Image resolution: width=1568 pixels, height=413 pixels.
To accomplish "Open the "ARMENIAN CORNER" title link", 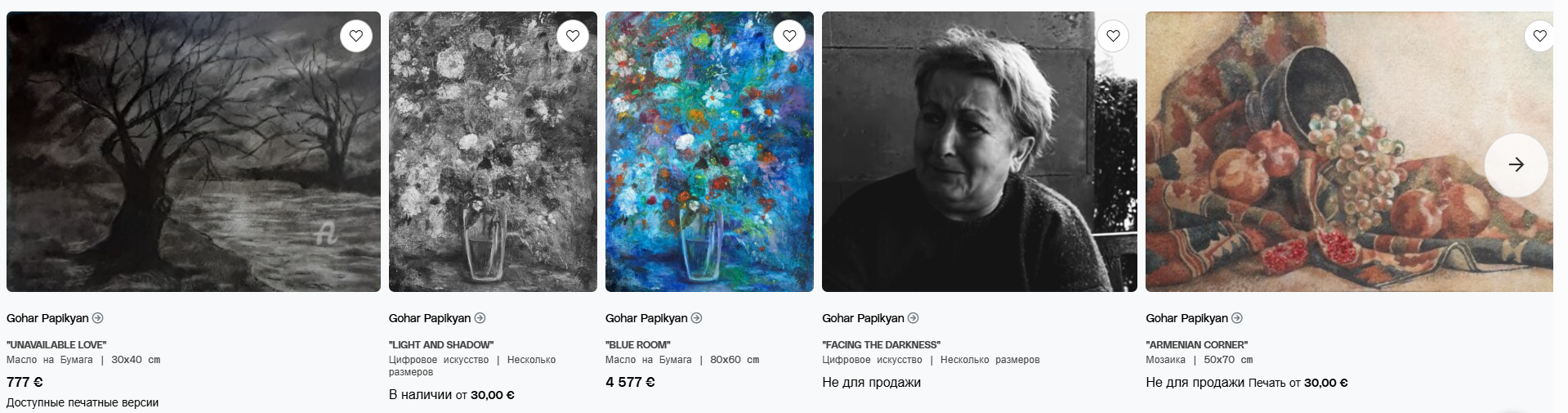I will pos(1197,345).
